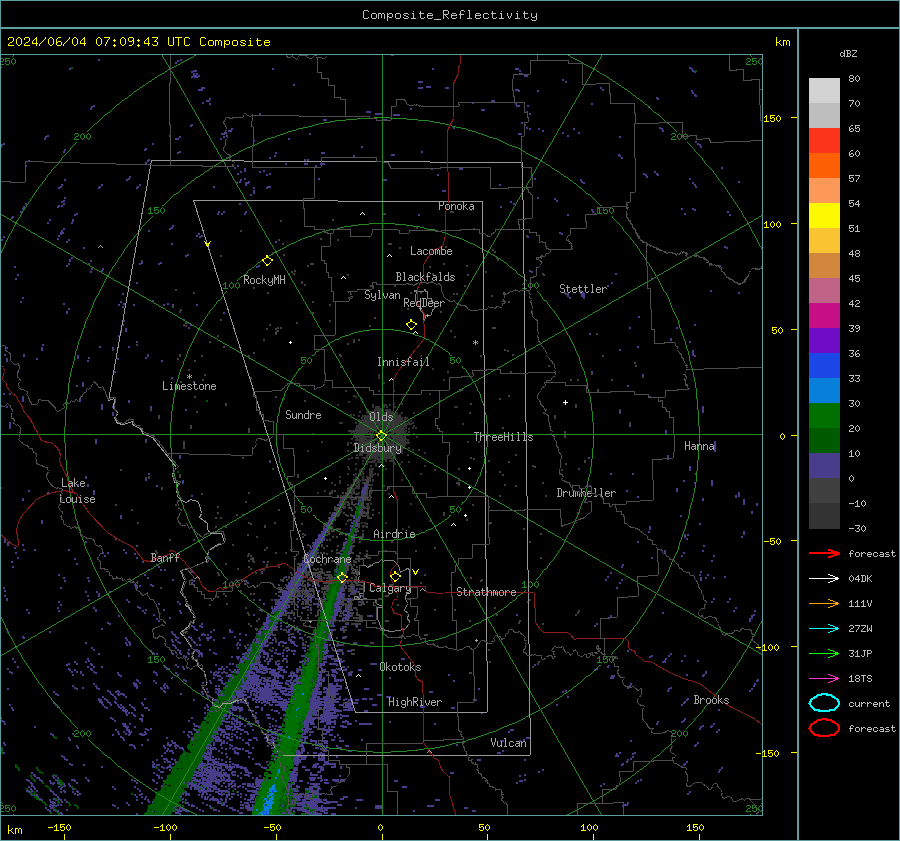Select the Sylvan map label

(382, 295)
